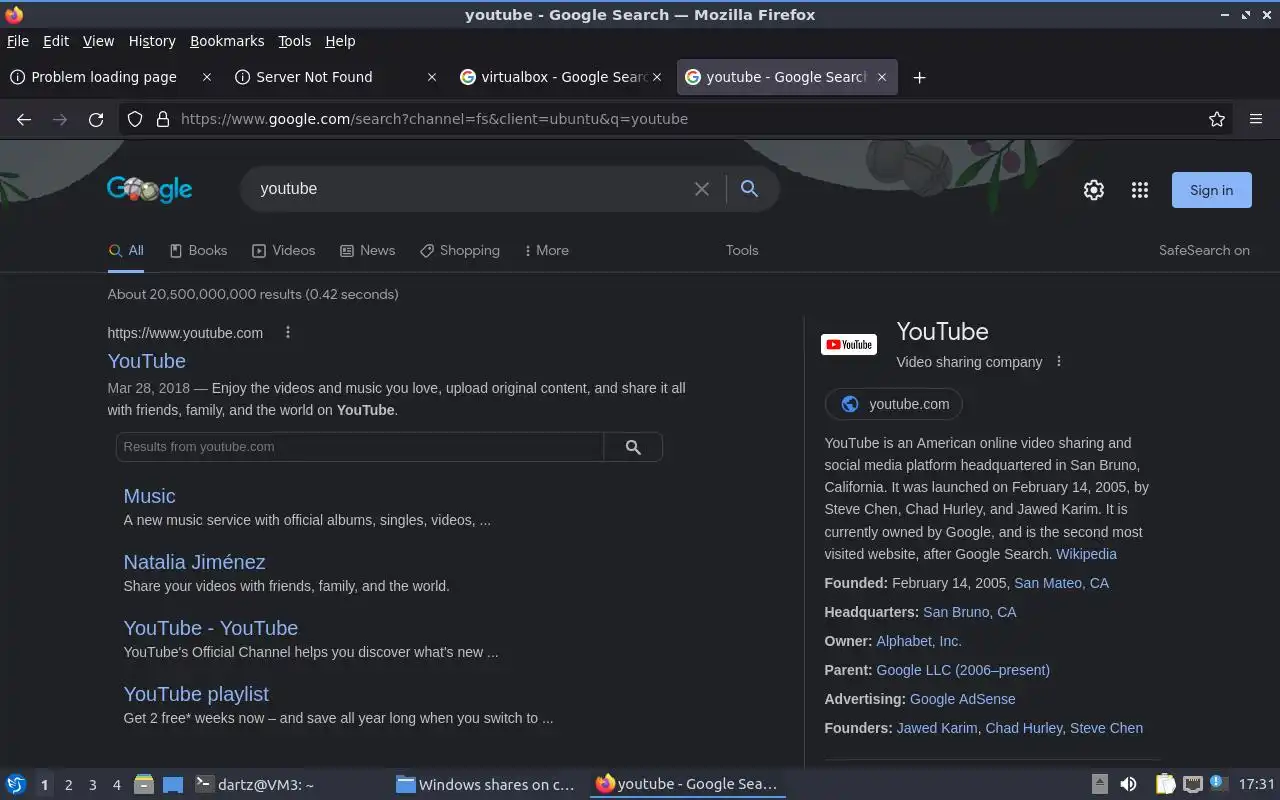Image resolution: width=1280 pixels, height=800 pixels.
Task: Open YouTube panel more options dots
Action: click(1059, 362)
